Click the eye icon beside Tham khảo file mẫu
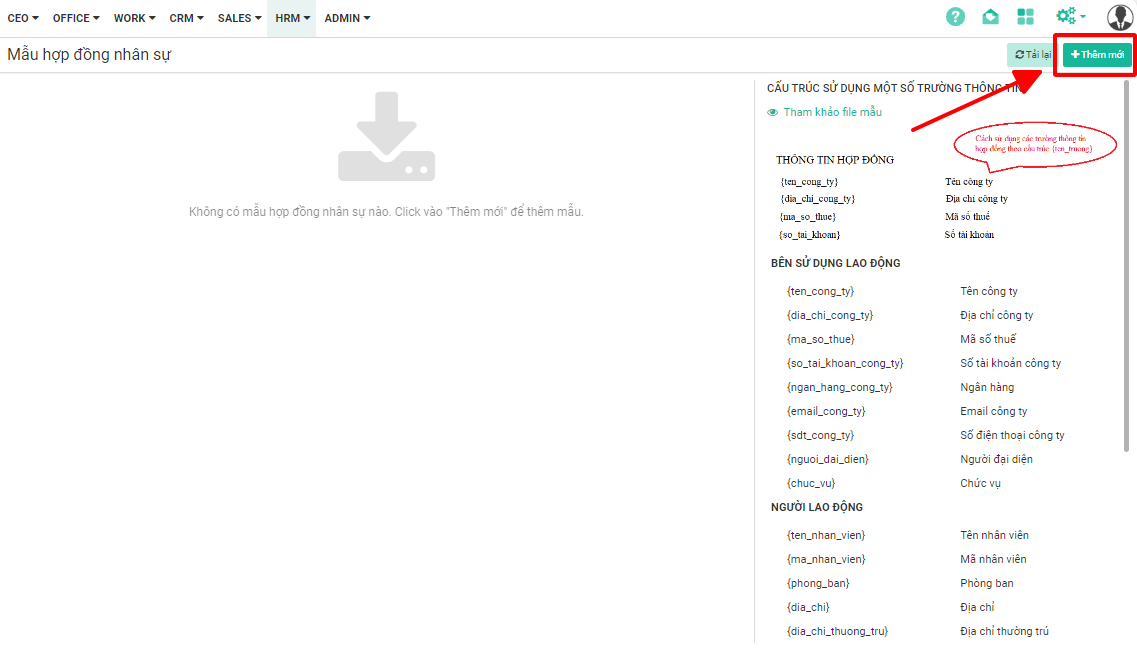This screenshot has height=648, width=1137. click(772, 113)
